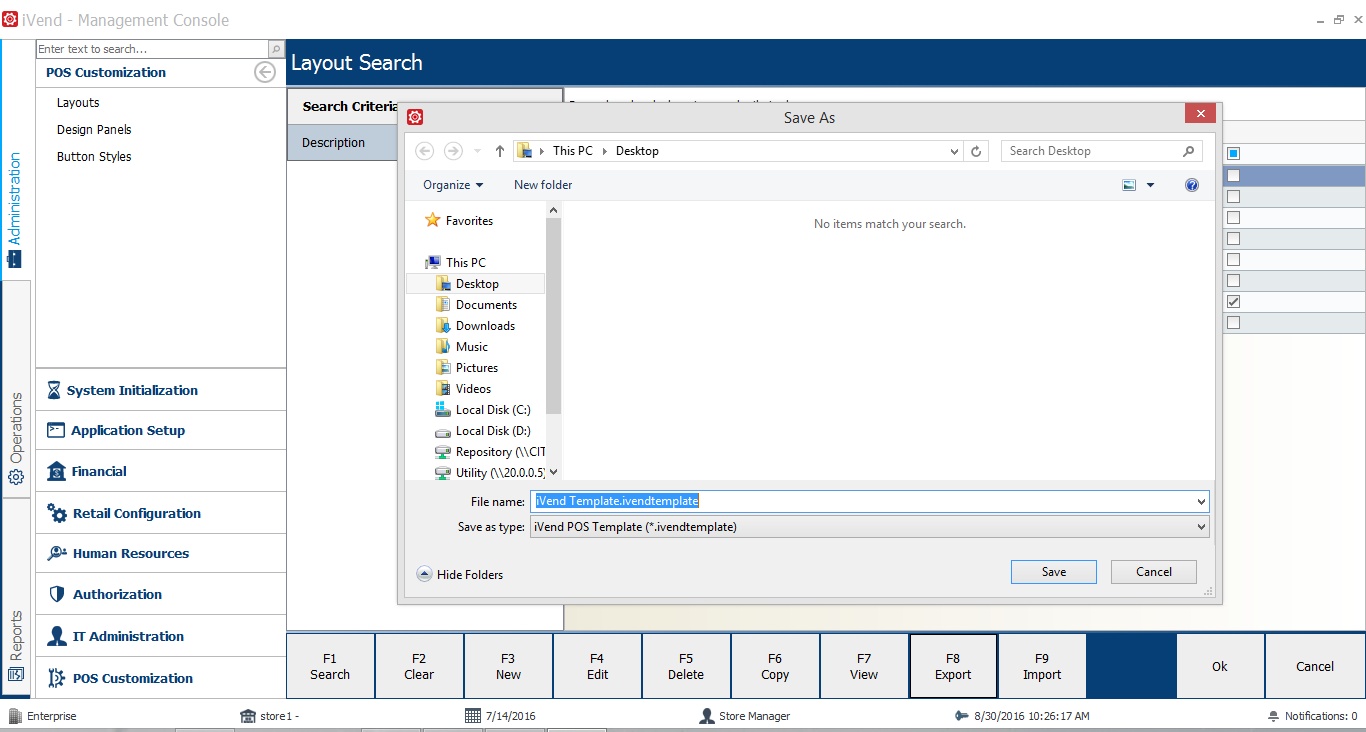Click the back arrow beside the POS Customization header
The width and height of the screenshot is (1366, 732).
pyautogui.click(x=265, y=72)
